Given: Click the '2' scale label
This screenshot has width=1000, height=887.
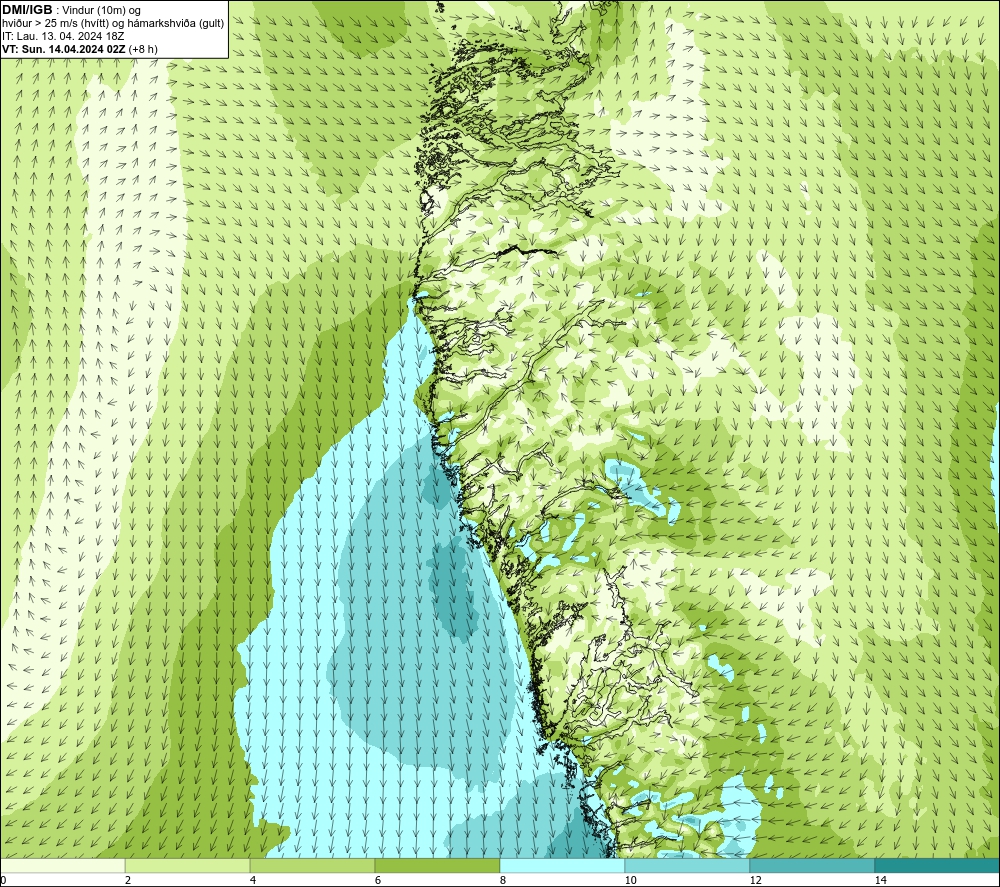Looking at the screenshot, I should pos(128,880).
